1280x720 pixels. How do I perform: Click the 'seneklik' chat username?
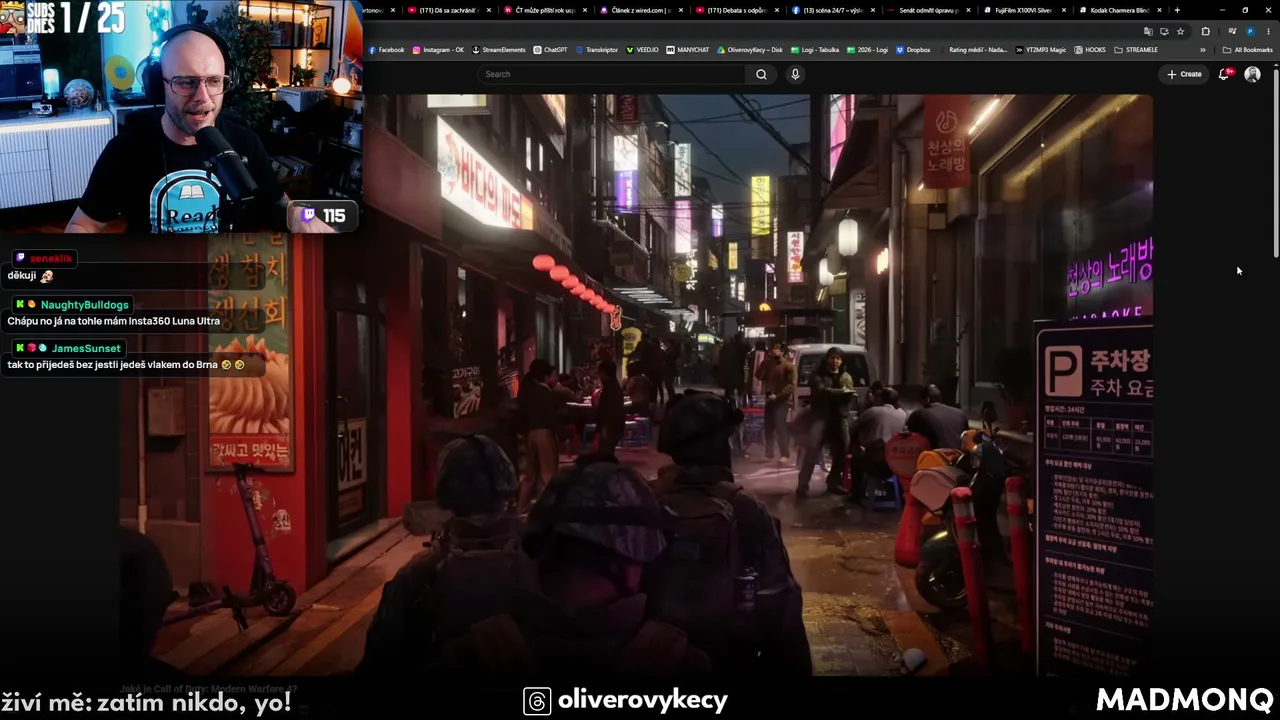pos(50,259)
